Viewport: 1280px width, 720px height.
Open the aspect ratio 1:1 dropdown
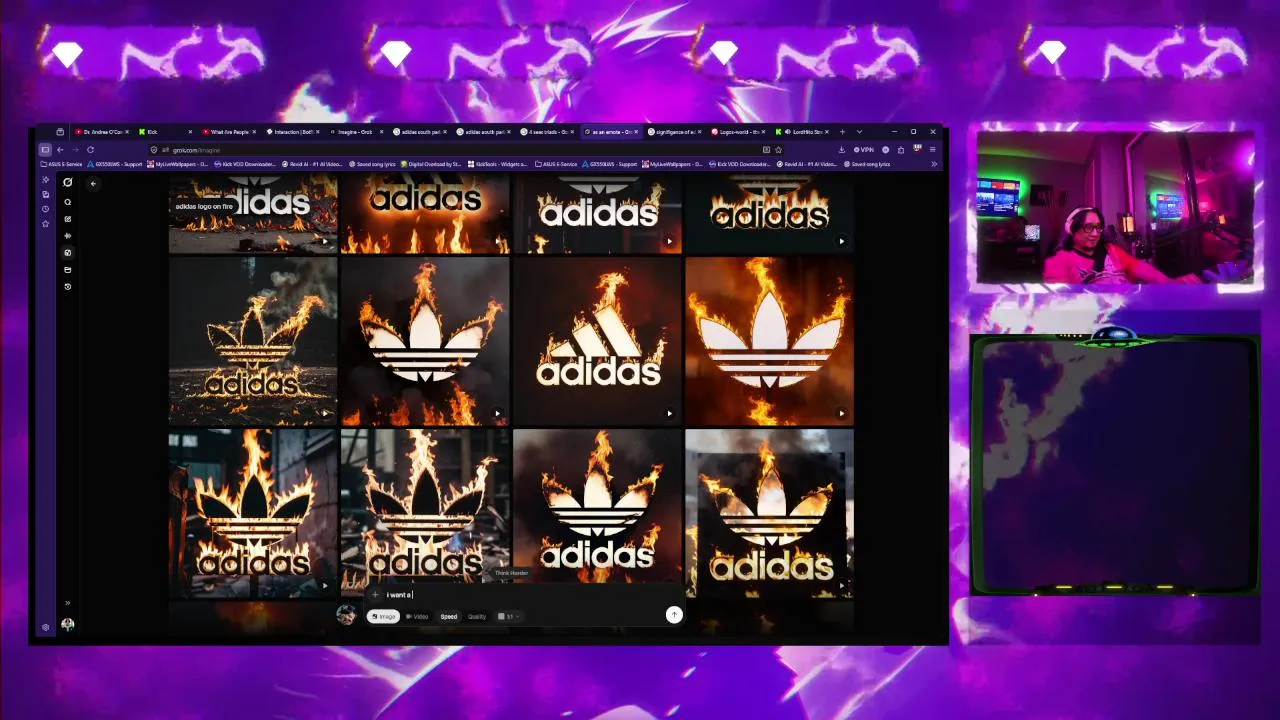[x=508, y=616]
